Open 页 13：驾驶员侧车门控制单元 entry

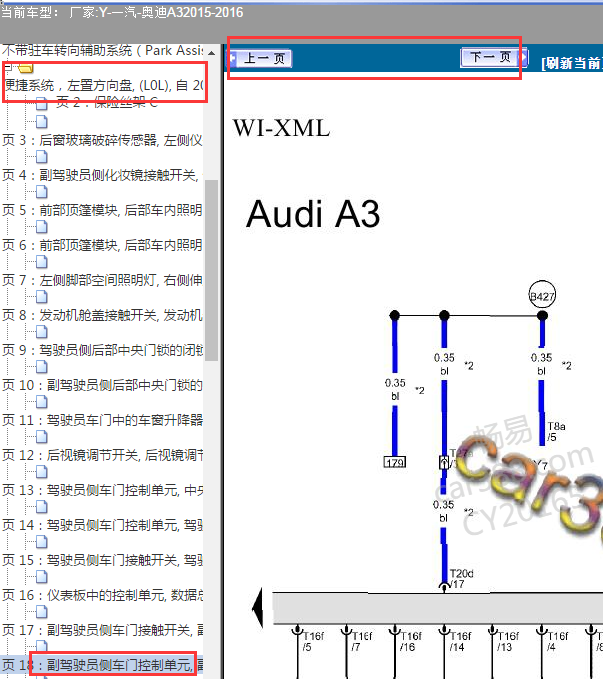[x=102, y=490]
